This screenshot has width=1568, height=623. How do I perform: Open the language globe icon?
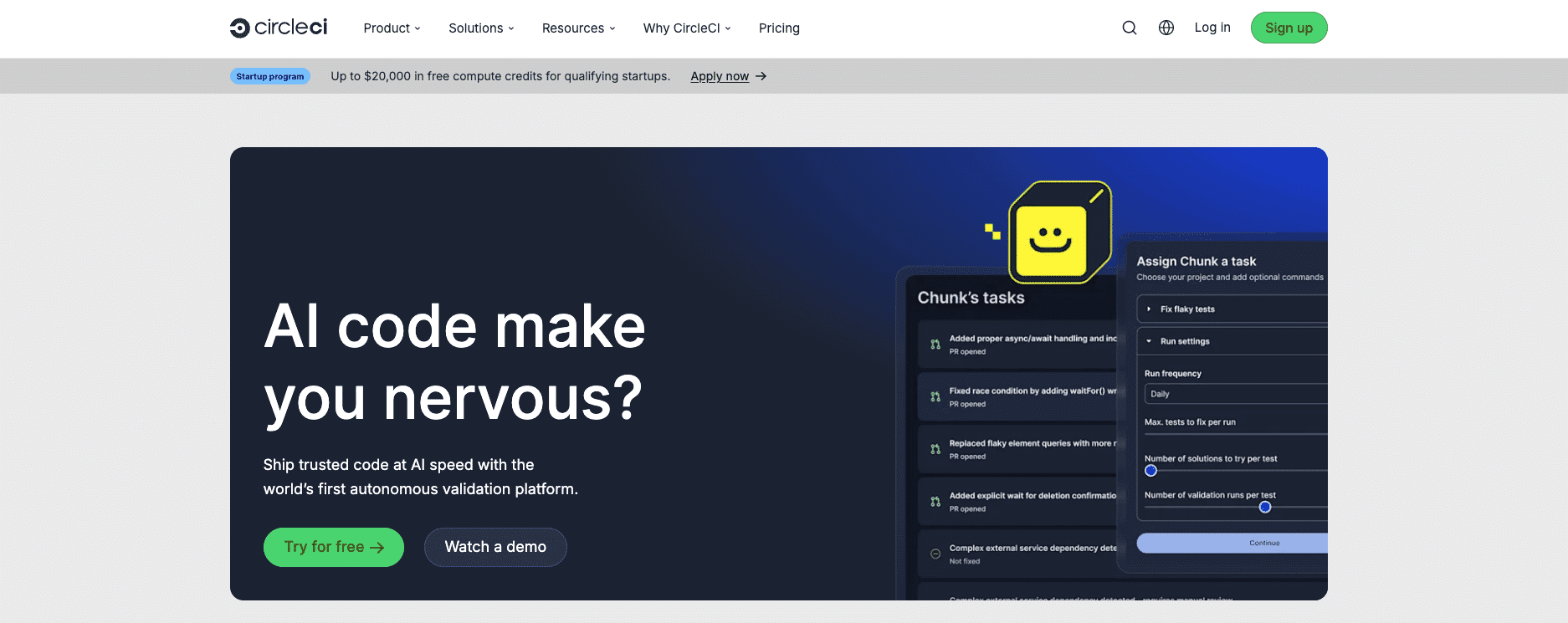1166,28
